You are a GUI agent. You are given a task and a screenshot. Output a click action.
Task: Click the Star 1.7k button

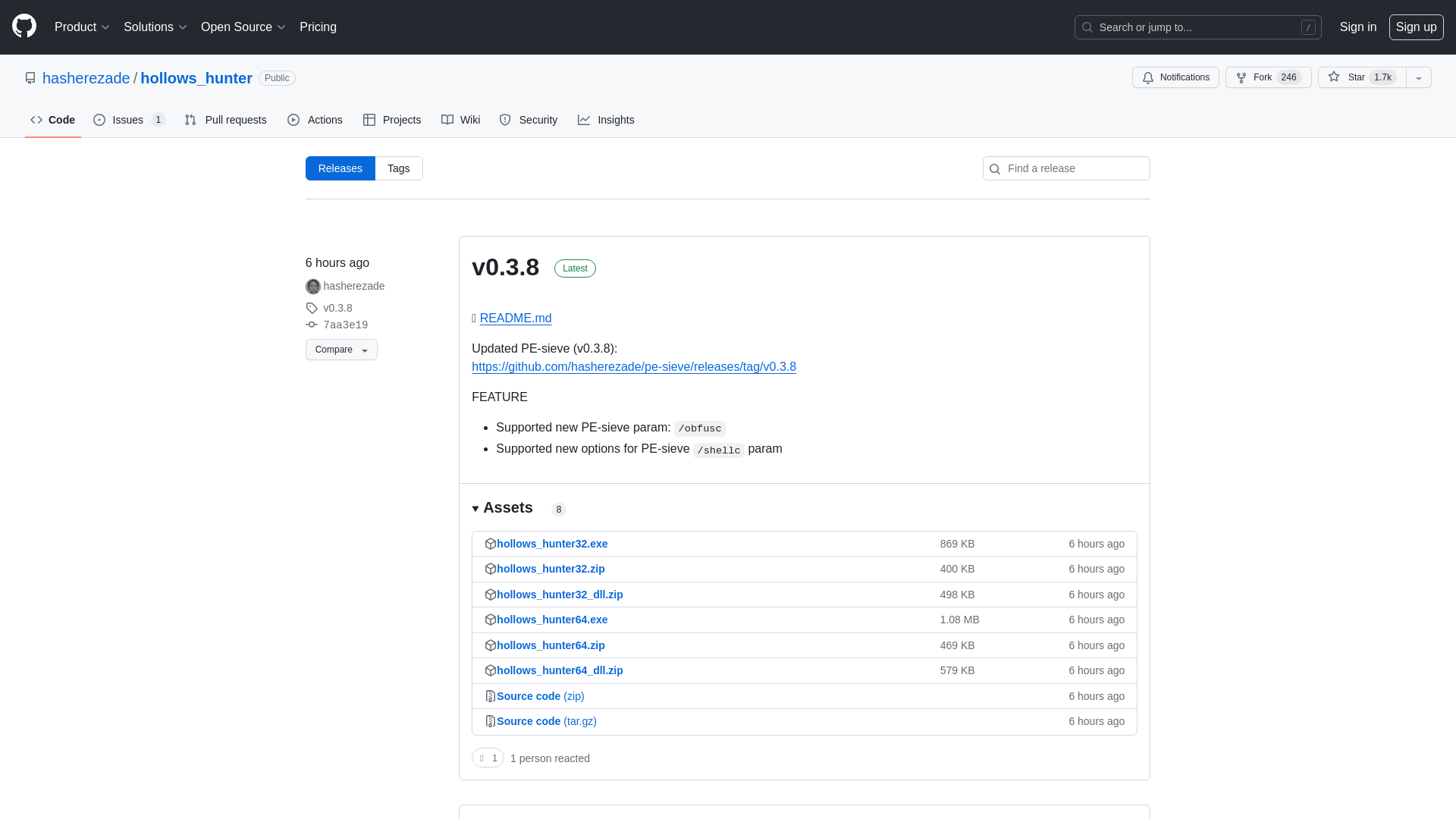1362,77
